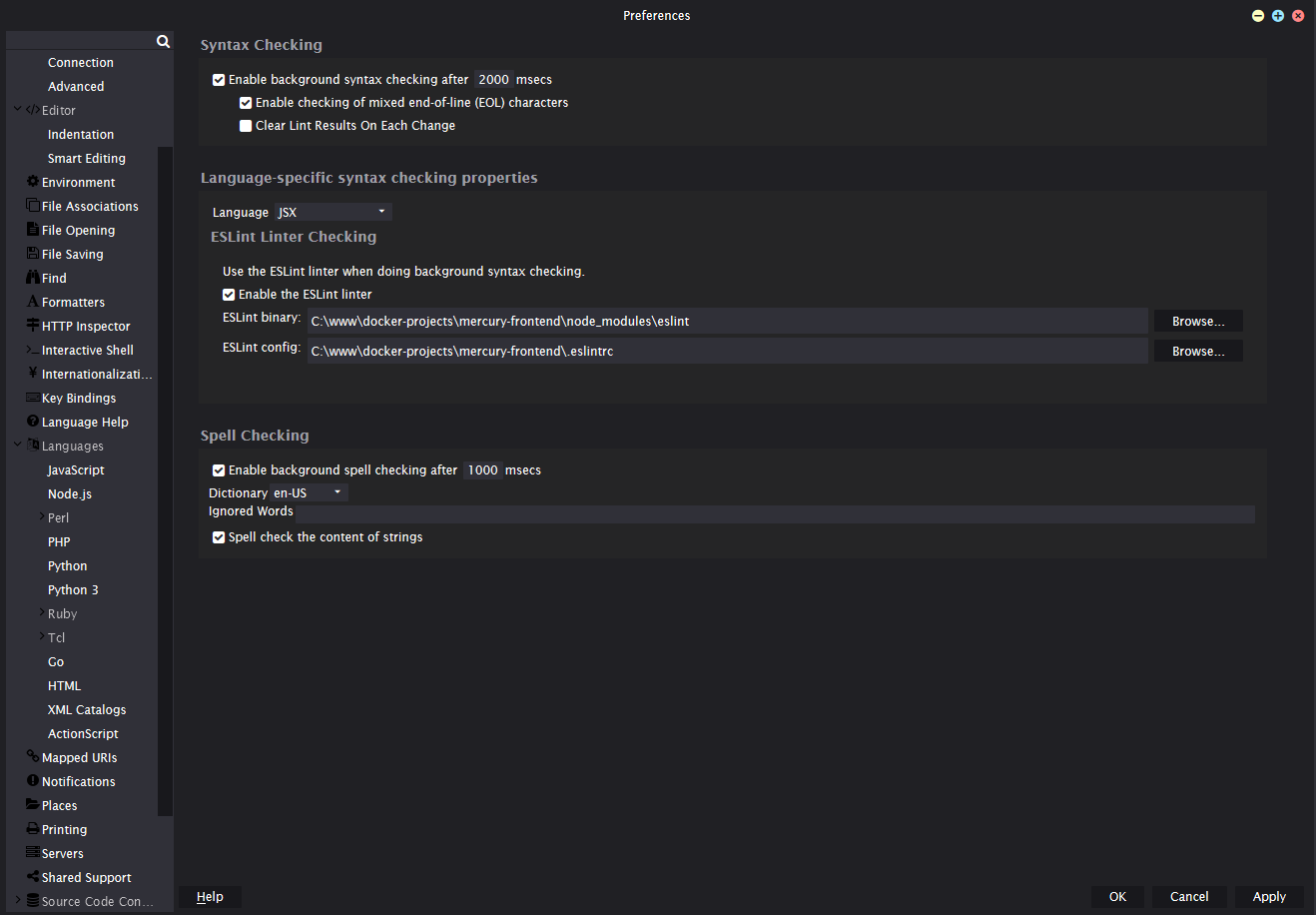This screenshot has height=915, width=1316.
Task: Click Browse next to ESLint binary
Action: (1197, 321)
